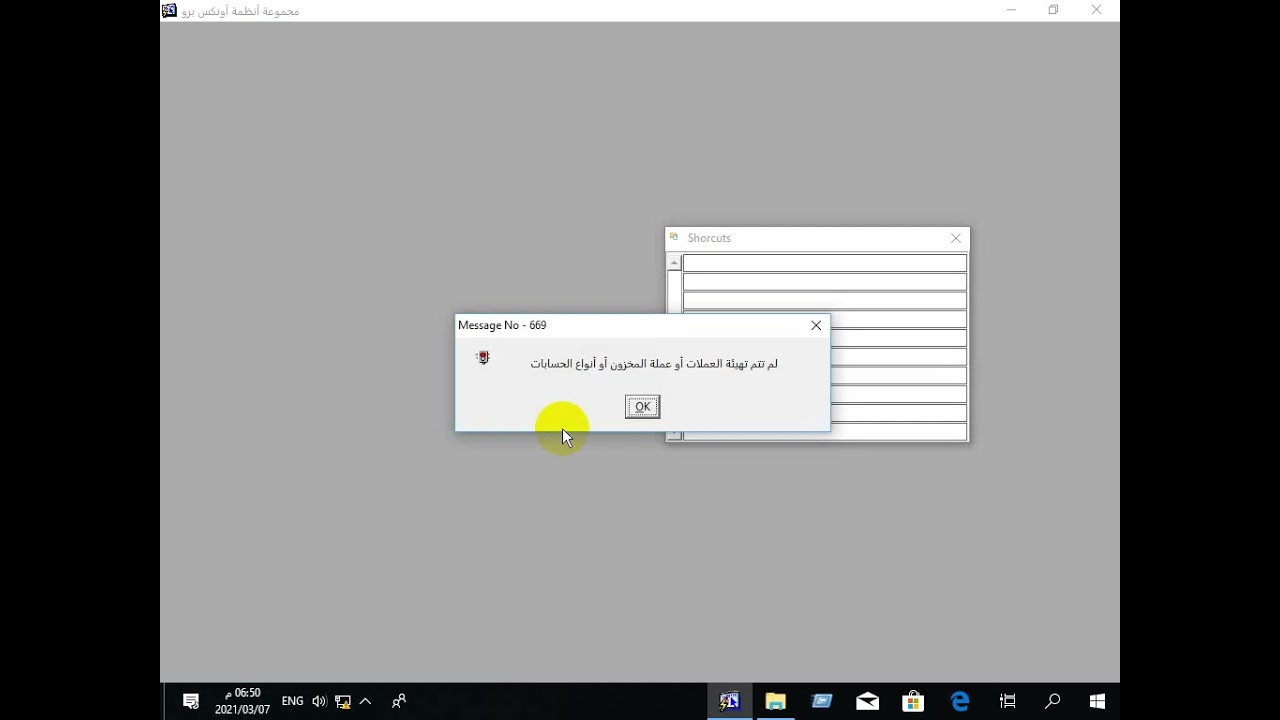Open Task View from the taskbar
This screenshot has height=720, width=1280.
(1007, 701)
